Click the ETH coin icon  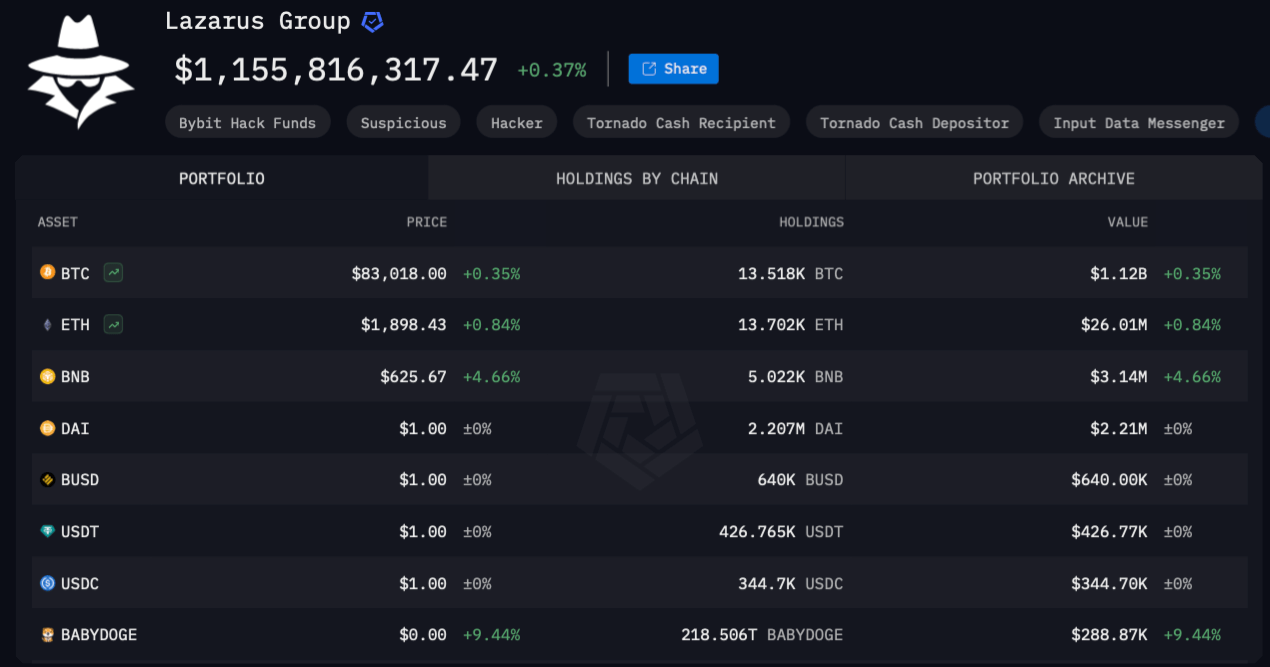[x=47, y=324]
